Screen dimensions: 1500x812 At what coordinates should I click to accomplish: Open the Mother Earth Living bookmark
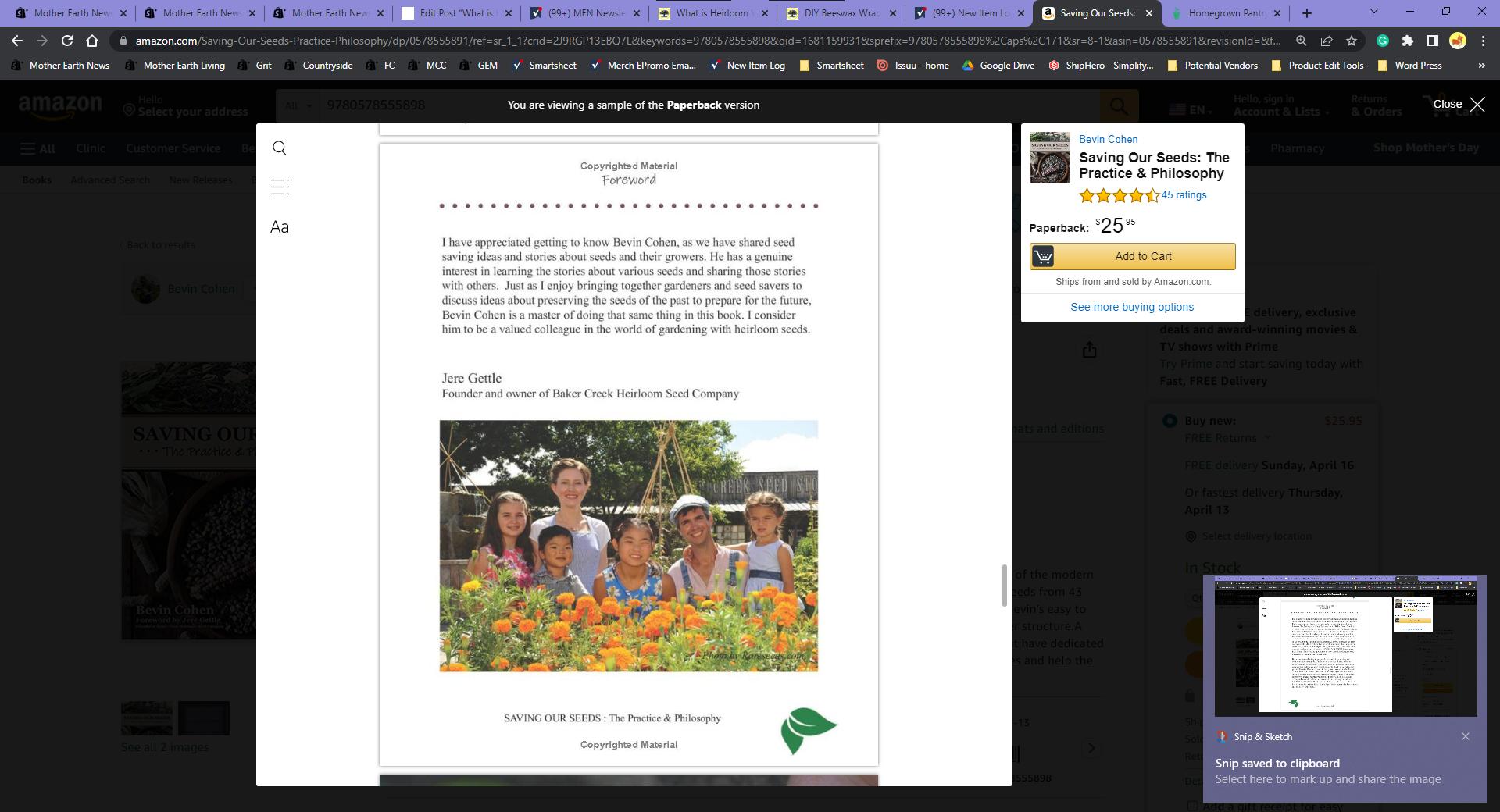click(x=176, y=66)
